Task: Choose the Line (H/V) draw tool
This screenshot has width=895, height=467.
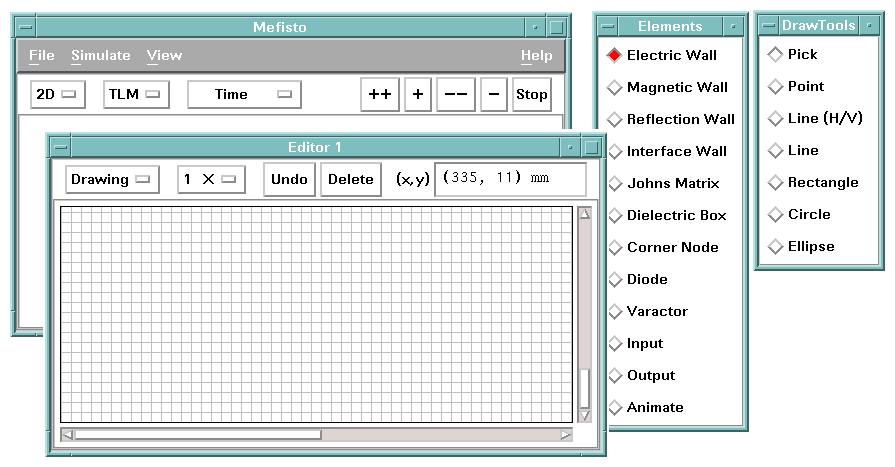Action: click(815, 118)
